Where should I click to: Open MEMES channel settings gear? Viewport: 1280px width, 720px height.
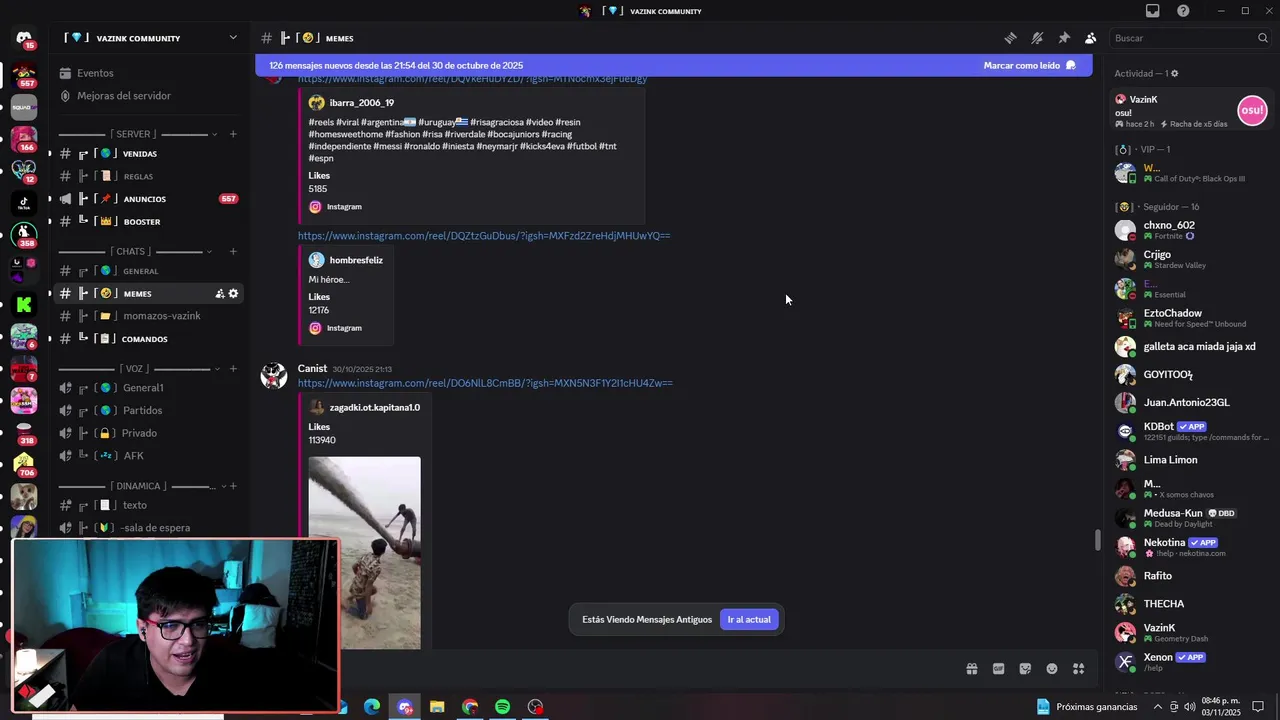coord(233,293)
